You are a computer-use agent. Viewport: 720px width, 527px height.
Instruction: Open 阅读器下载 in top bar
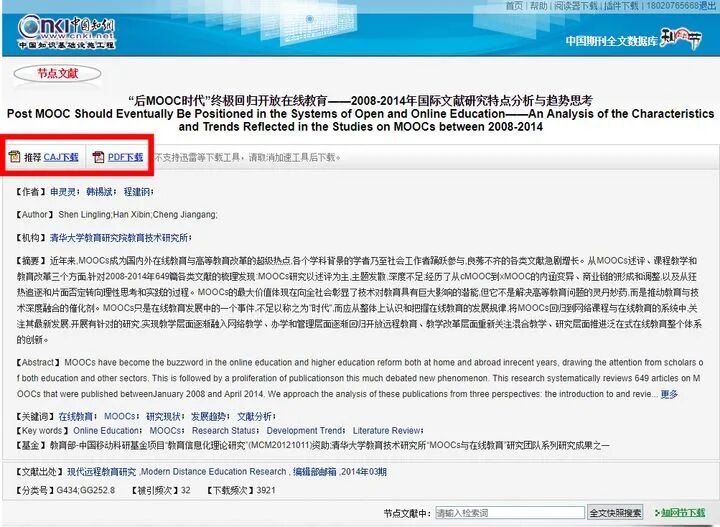pos(576,6)
